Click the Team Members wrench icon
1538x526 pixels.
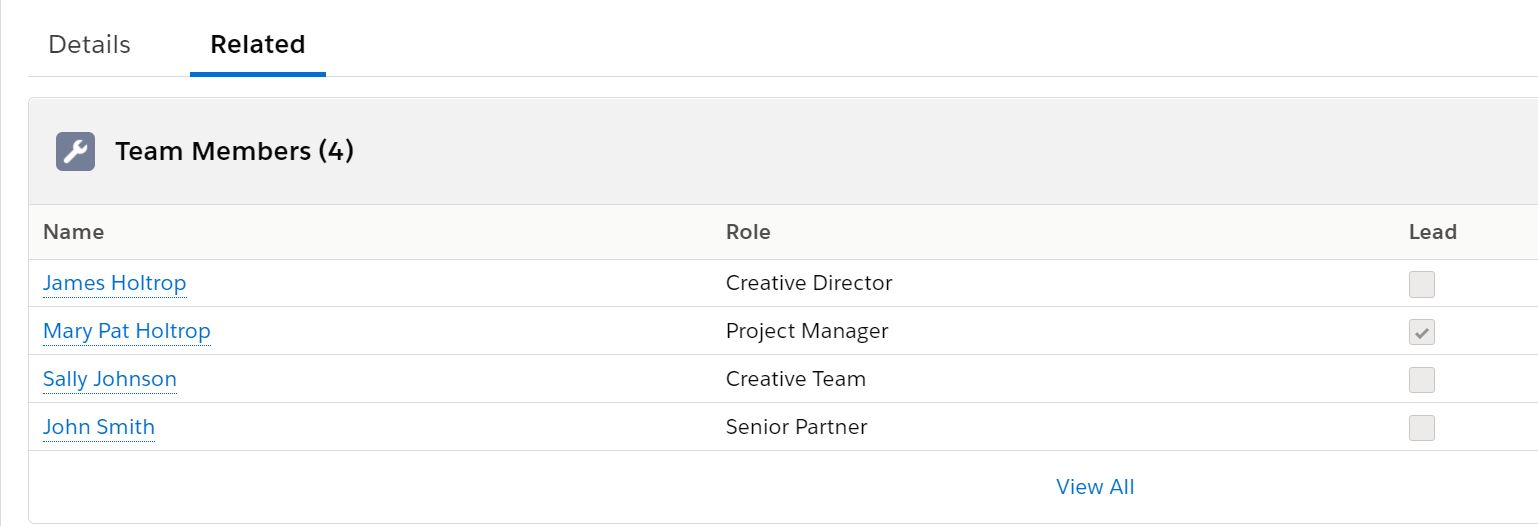click(75, 152)
